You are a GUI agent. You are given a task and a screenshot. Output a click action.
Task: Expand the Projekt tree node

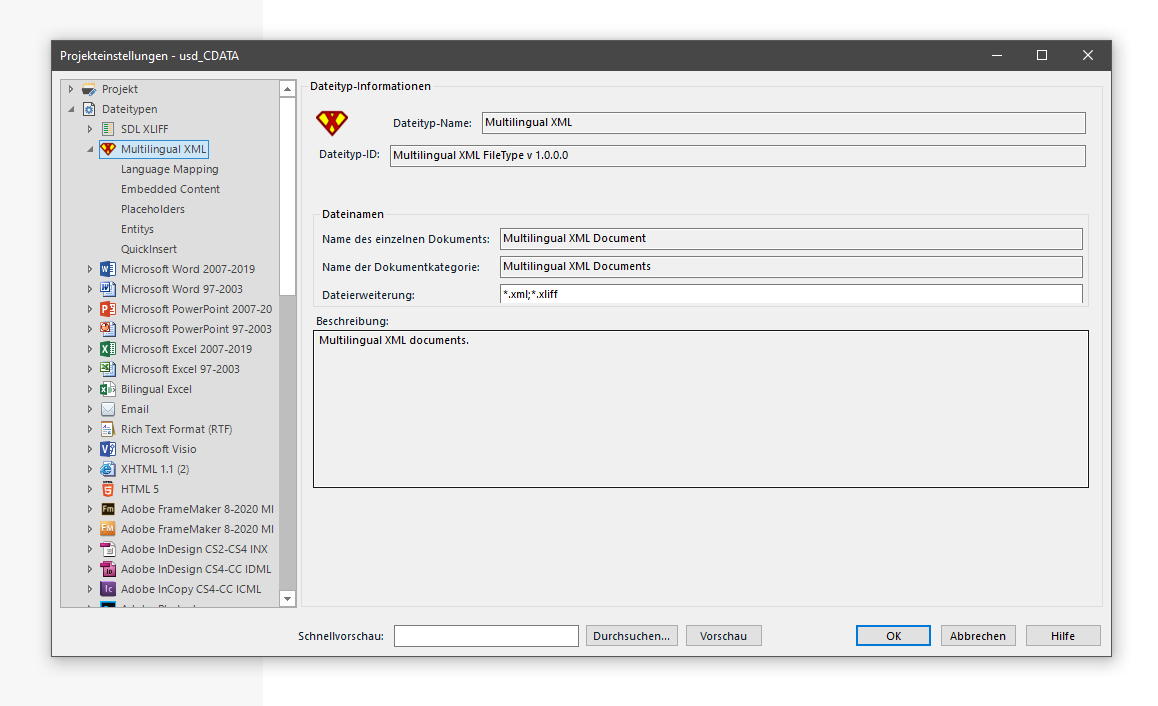click(71, 89)
